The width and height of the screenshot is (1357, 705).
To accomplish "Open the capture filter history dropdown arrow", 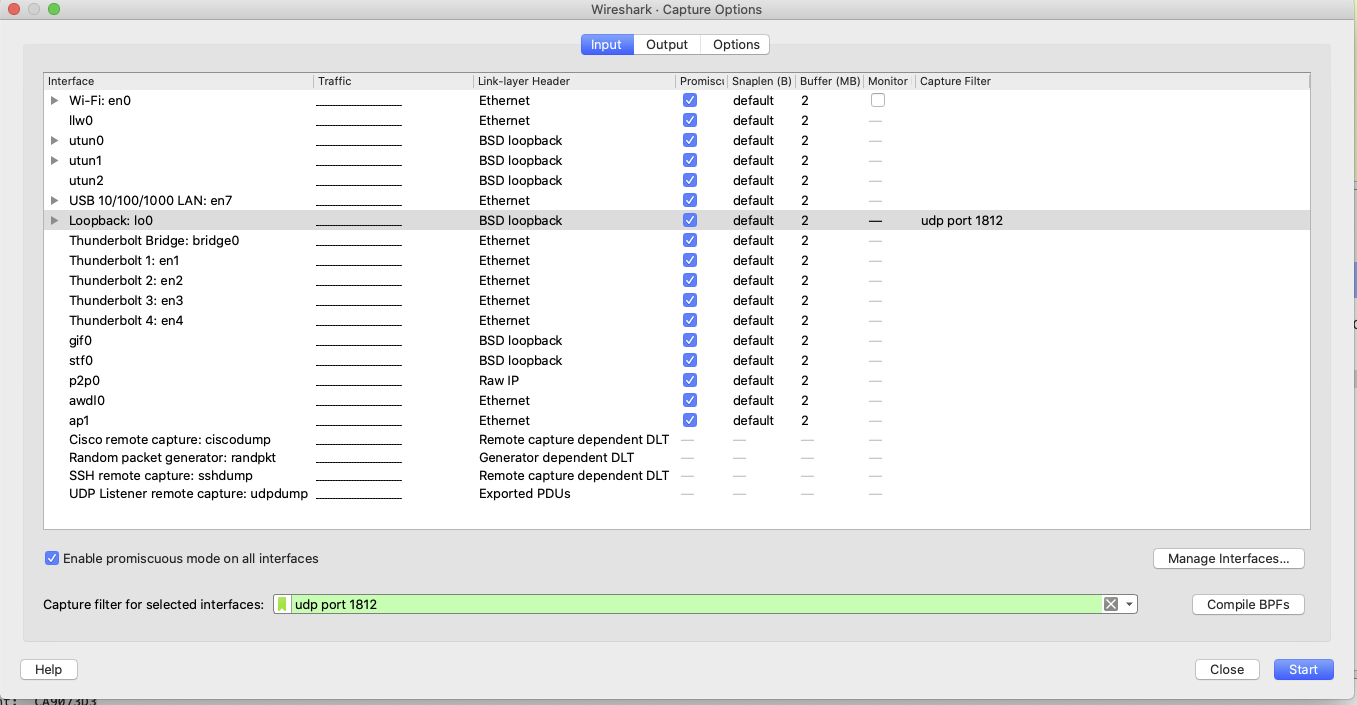I will point(1129,604).
